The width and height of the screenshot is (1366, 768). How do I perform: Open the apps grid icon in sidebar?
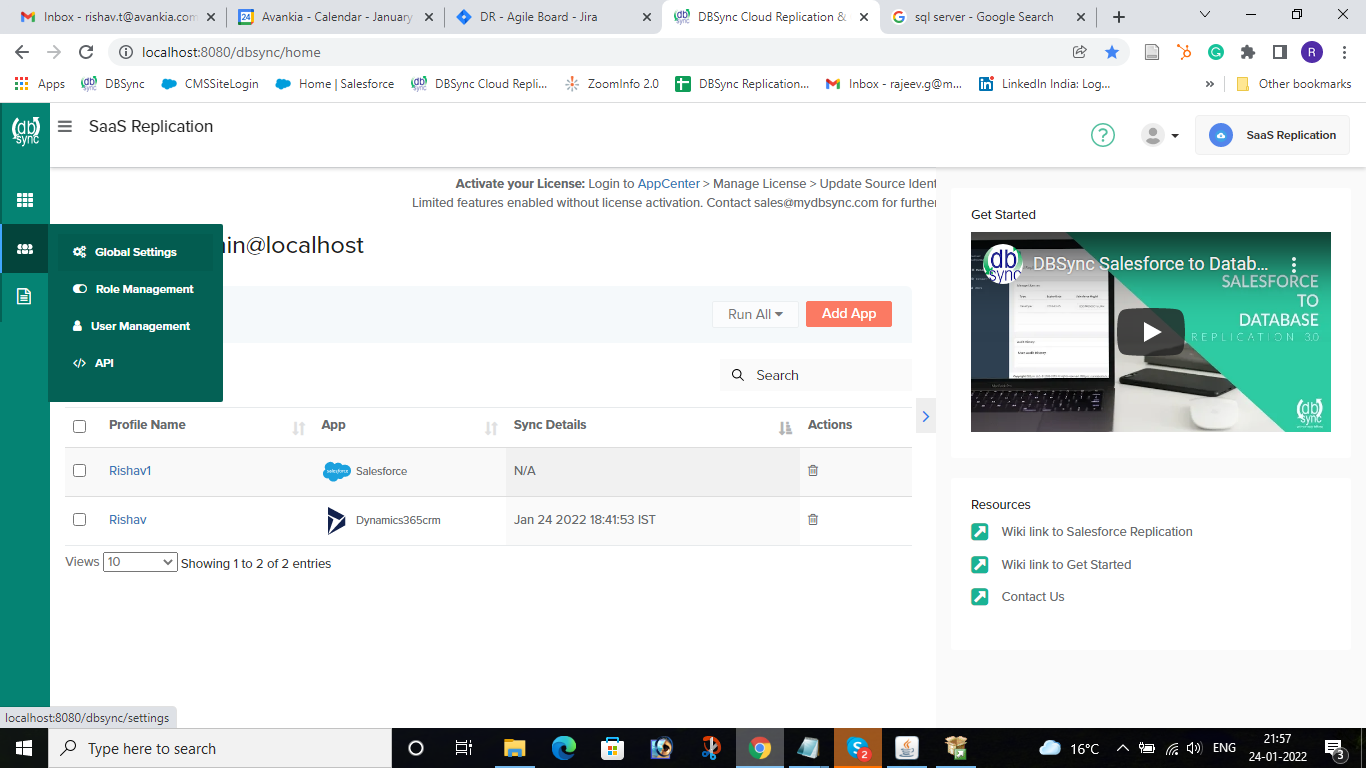(25, 200)
